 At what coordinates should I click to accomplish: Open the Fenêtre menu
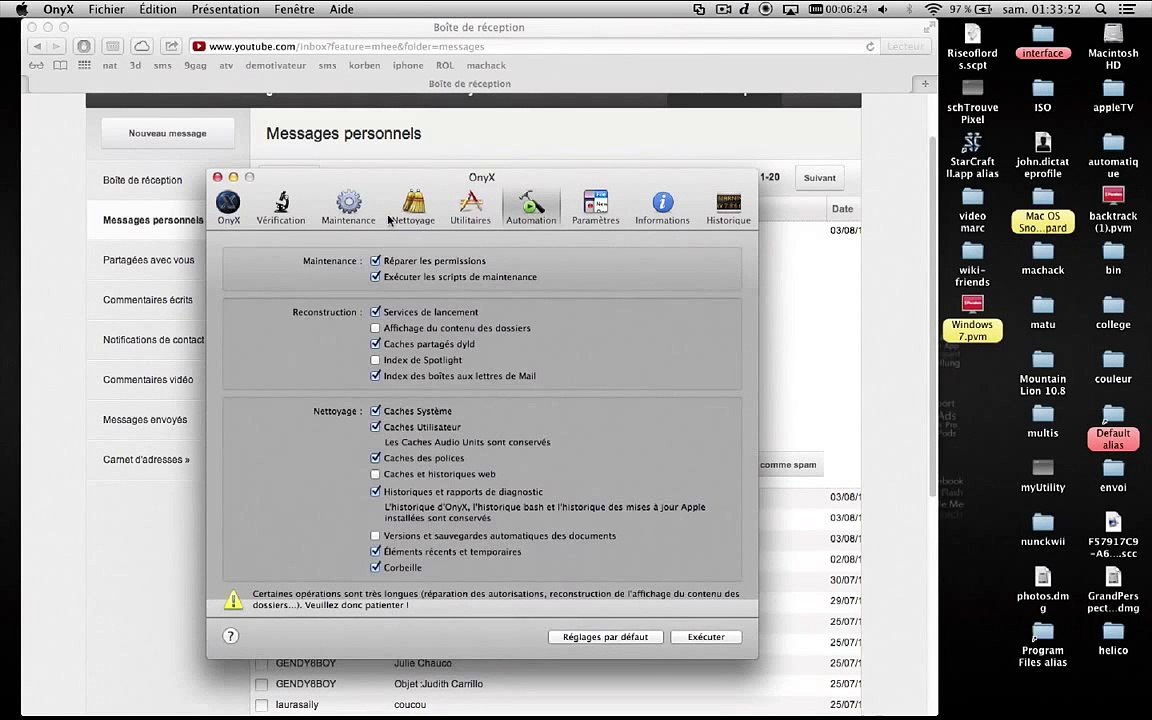tap(295, 9)
